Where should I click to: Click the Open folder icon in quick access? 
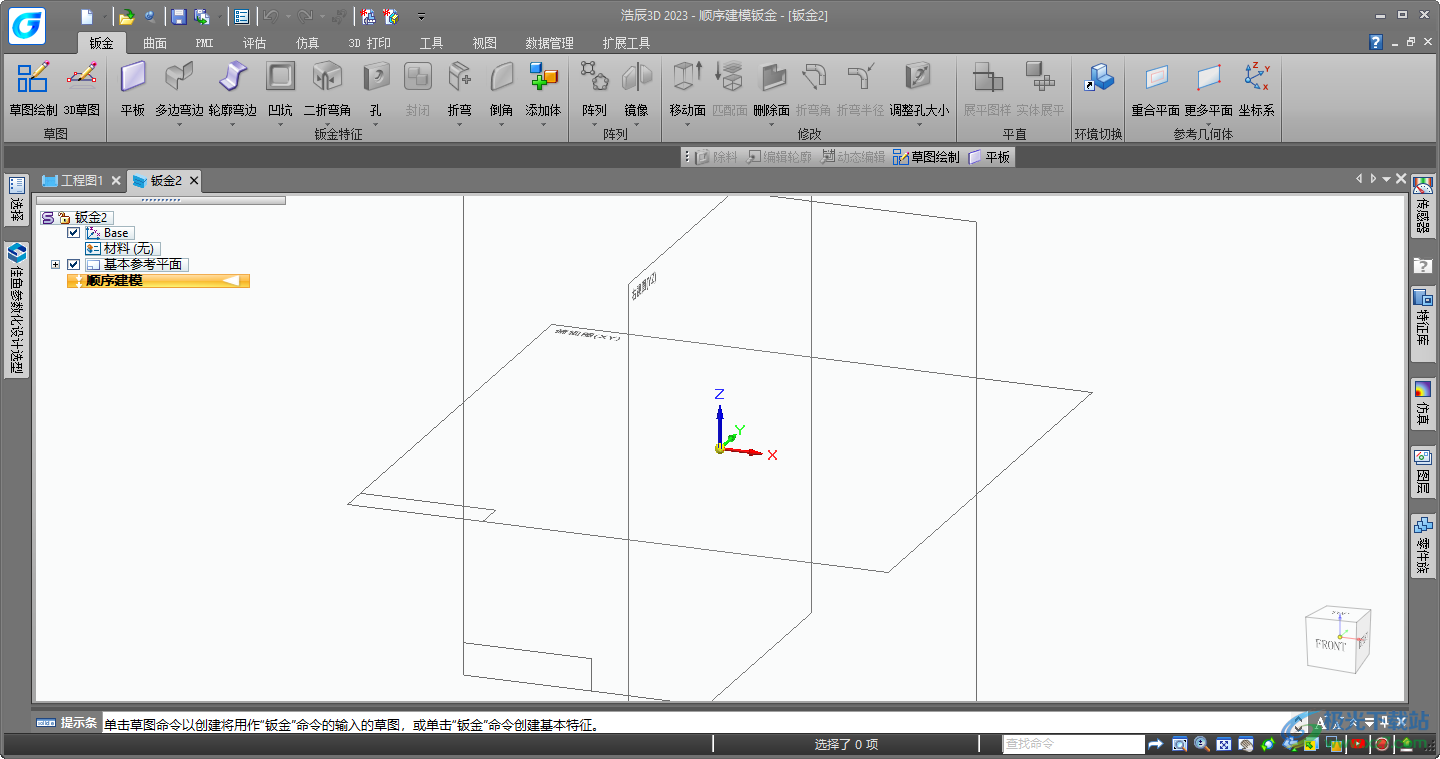coord(126,16)
